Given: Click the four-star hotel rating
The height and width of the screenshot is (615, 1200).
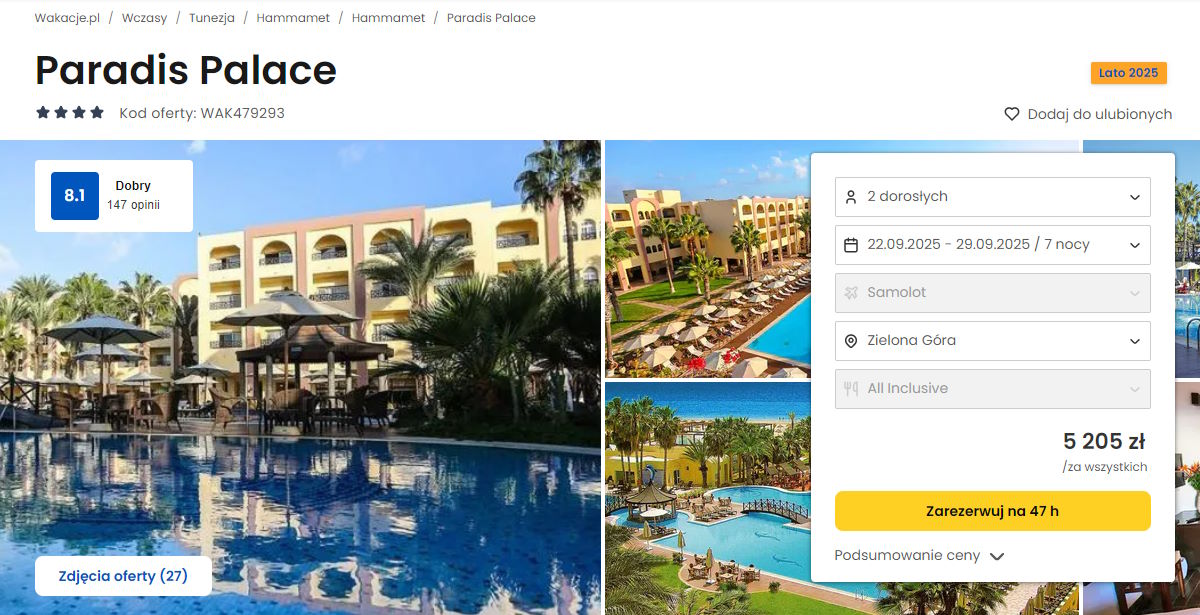Looking at the screenshot, I should point(70,113).
